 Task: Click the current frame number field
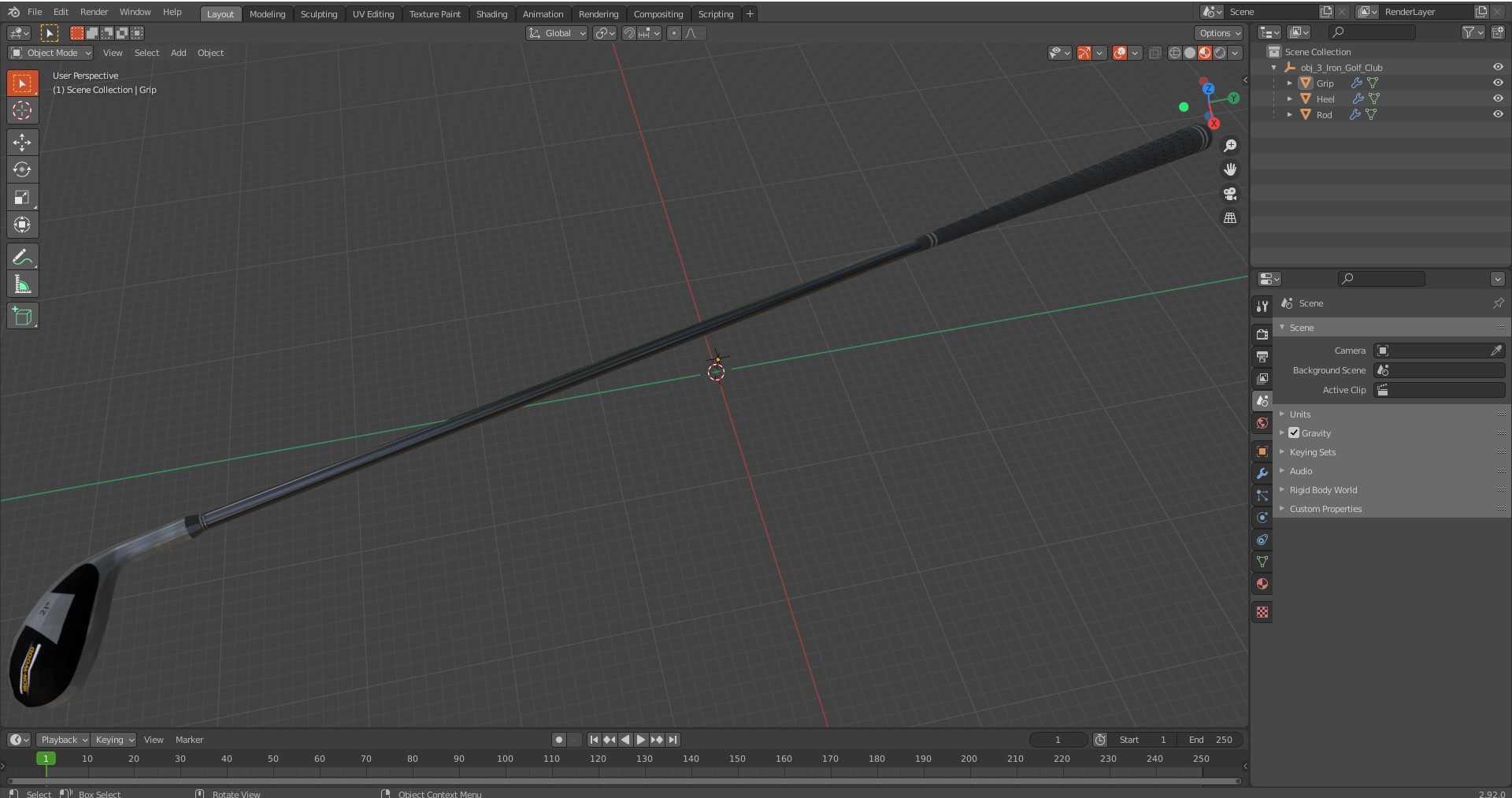[1058, 740]
